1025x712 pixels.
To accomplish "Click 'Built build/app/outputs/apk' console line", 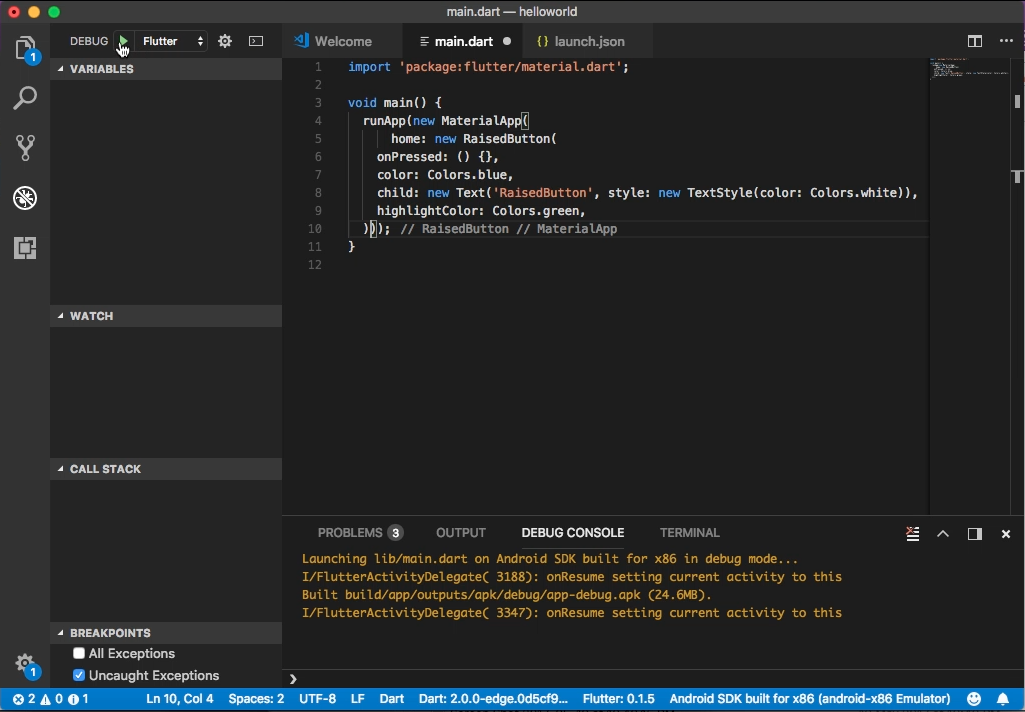I will click(507, 595).
